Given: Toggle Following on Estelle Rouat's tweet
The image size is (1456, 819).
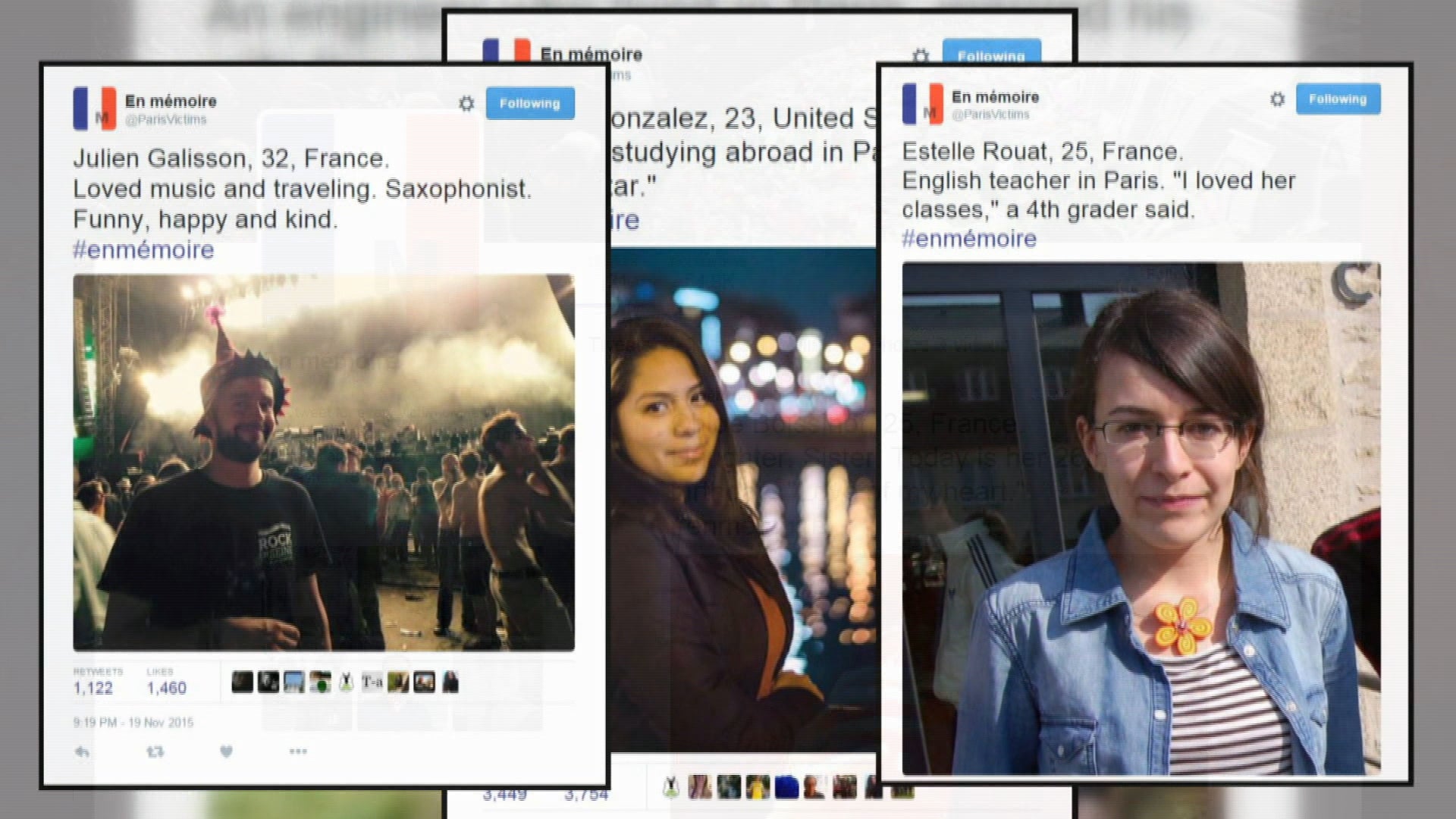Looking at the screenshot, I should click(1338, 99).
